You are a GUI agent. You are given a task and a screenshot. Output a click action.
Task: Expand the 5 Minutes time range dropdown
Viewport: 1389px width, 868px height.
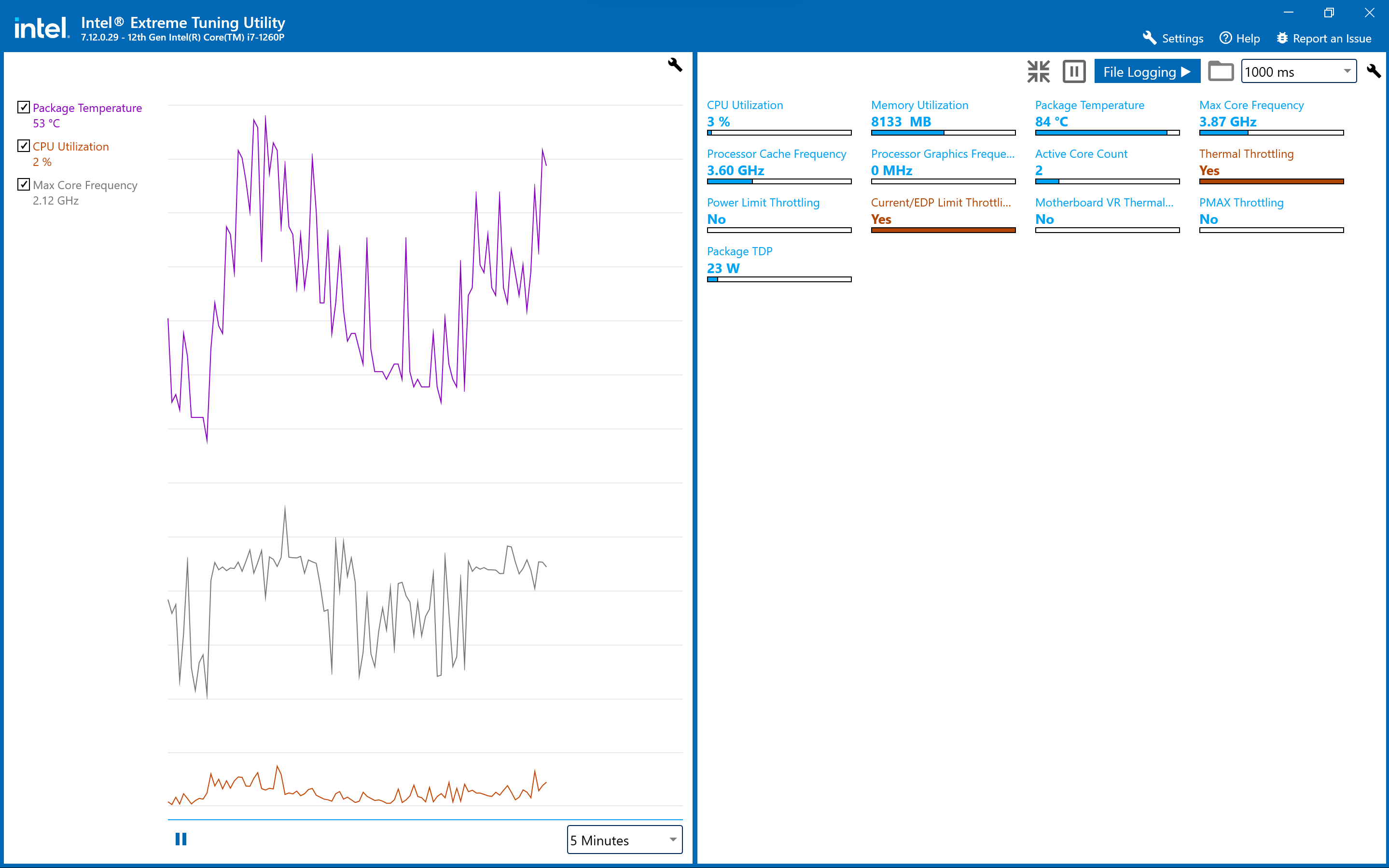(624, 840)
